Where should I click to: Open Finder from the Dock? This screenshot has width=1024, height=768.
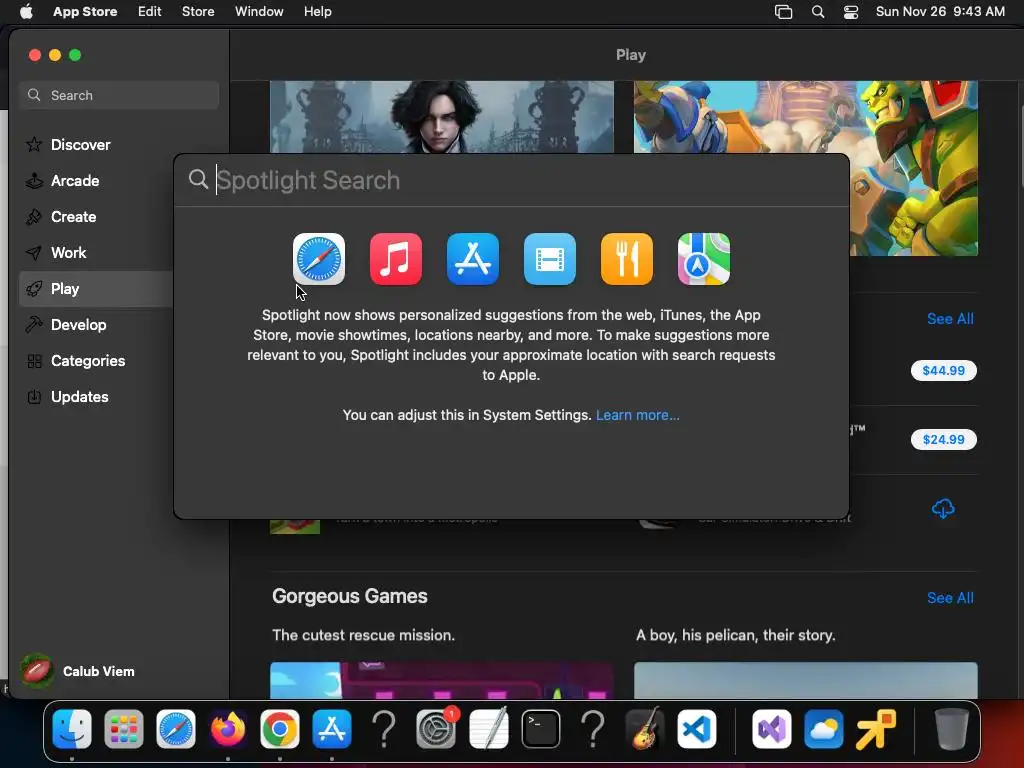pos(72,729)
